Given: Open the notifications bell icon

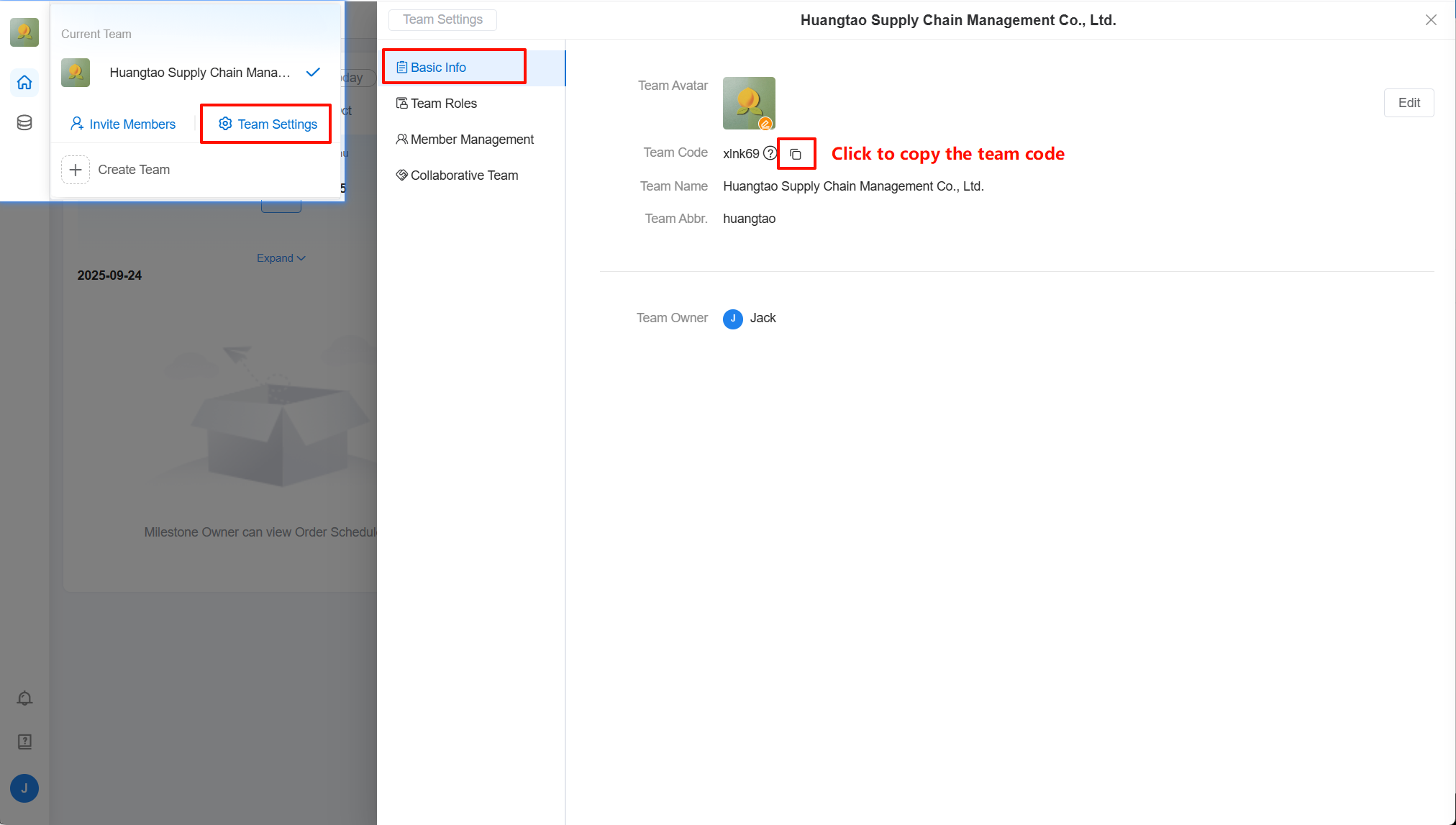Looking at the screenshot, I should point(24,698).
